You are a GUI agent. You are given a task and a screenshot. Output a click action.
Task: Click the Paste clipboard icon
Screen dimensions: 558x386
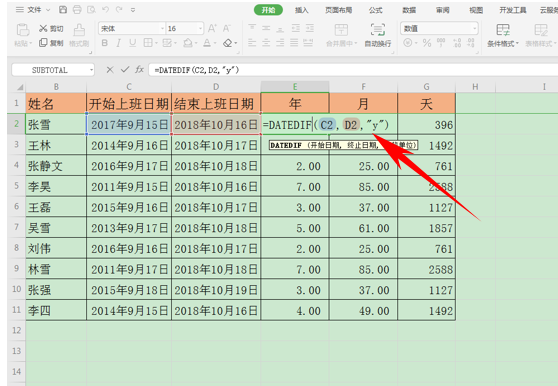click(23, 30)
